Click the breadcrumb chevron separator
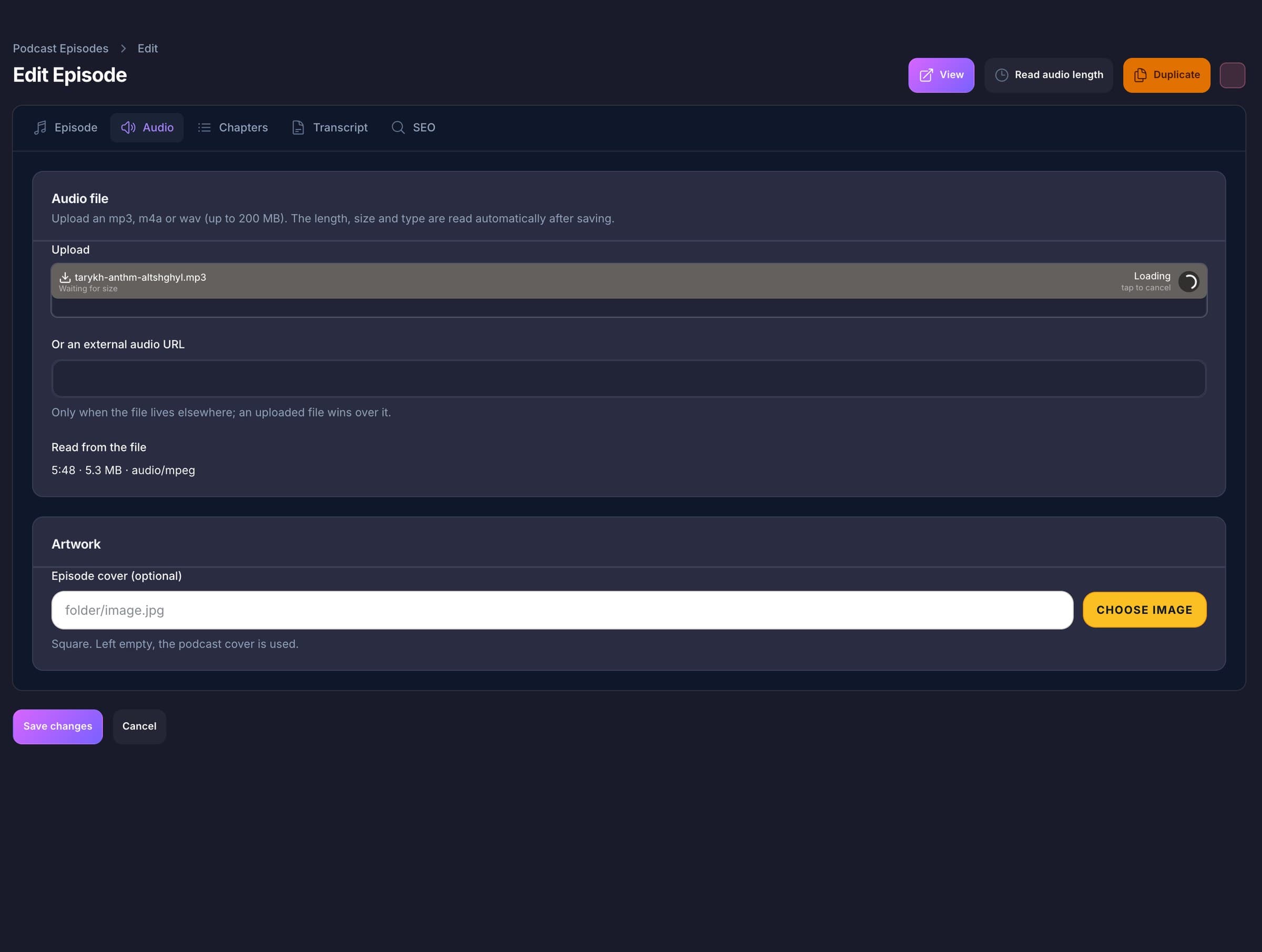Viewport: 1262px width, 952px height. click(x=123, y=48)
